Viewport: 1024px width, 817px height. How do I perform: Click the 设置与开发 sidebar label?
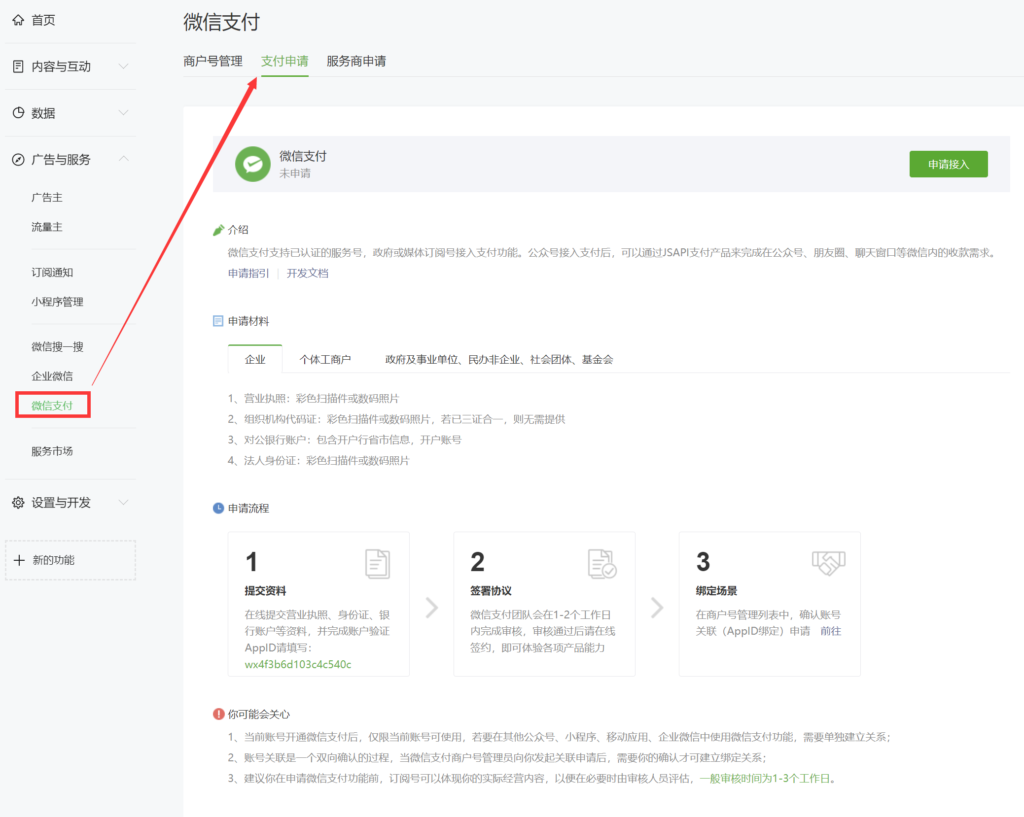(x=61, y=502)
